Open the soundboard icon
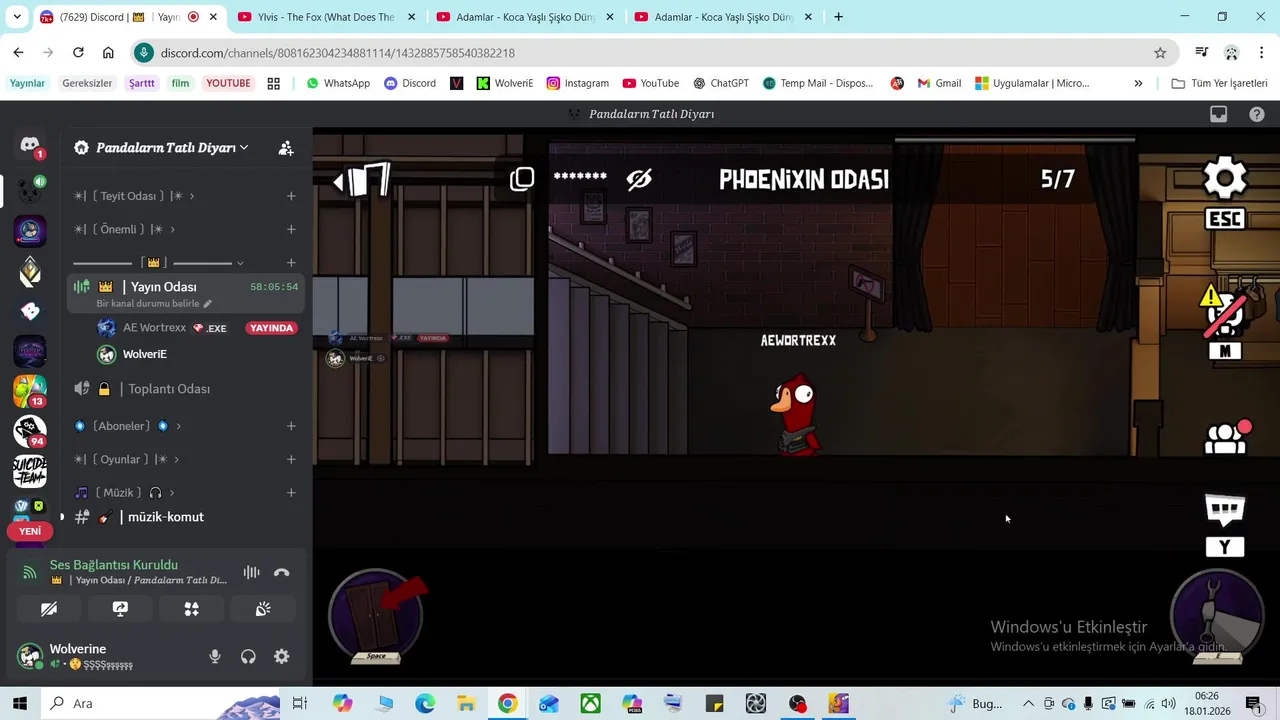1280x720 pixels. 263,609
